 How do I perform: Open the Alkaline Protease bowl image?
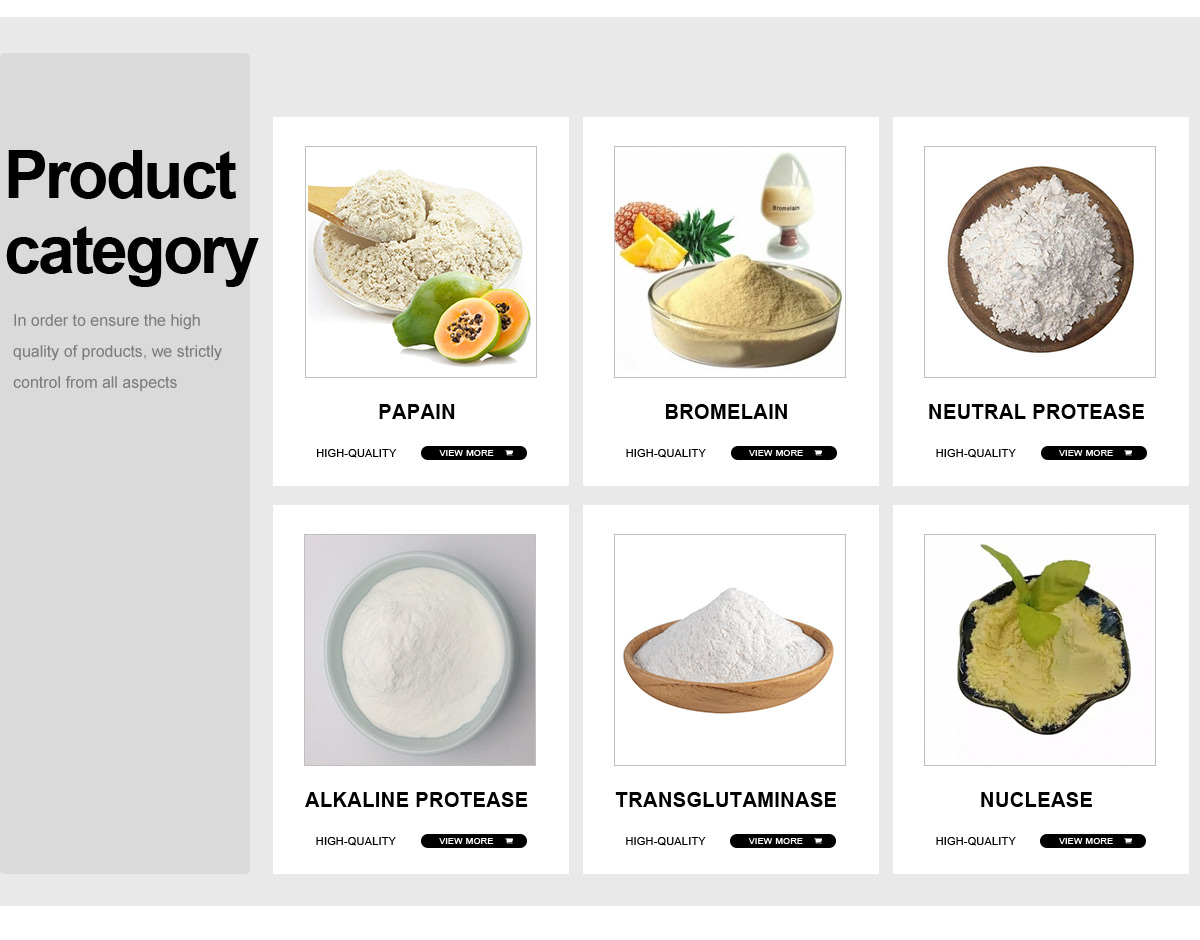click(x=420, y=650)
